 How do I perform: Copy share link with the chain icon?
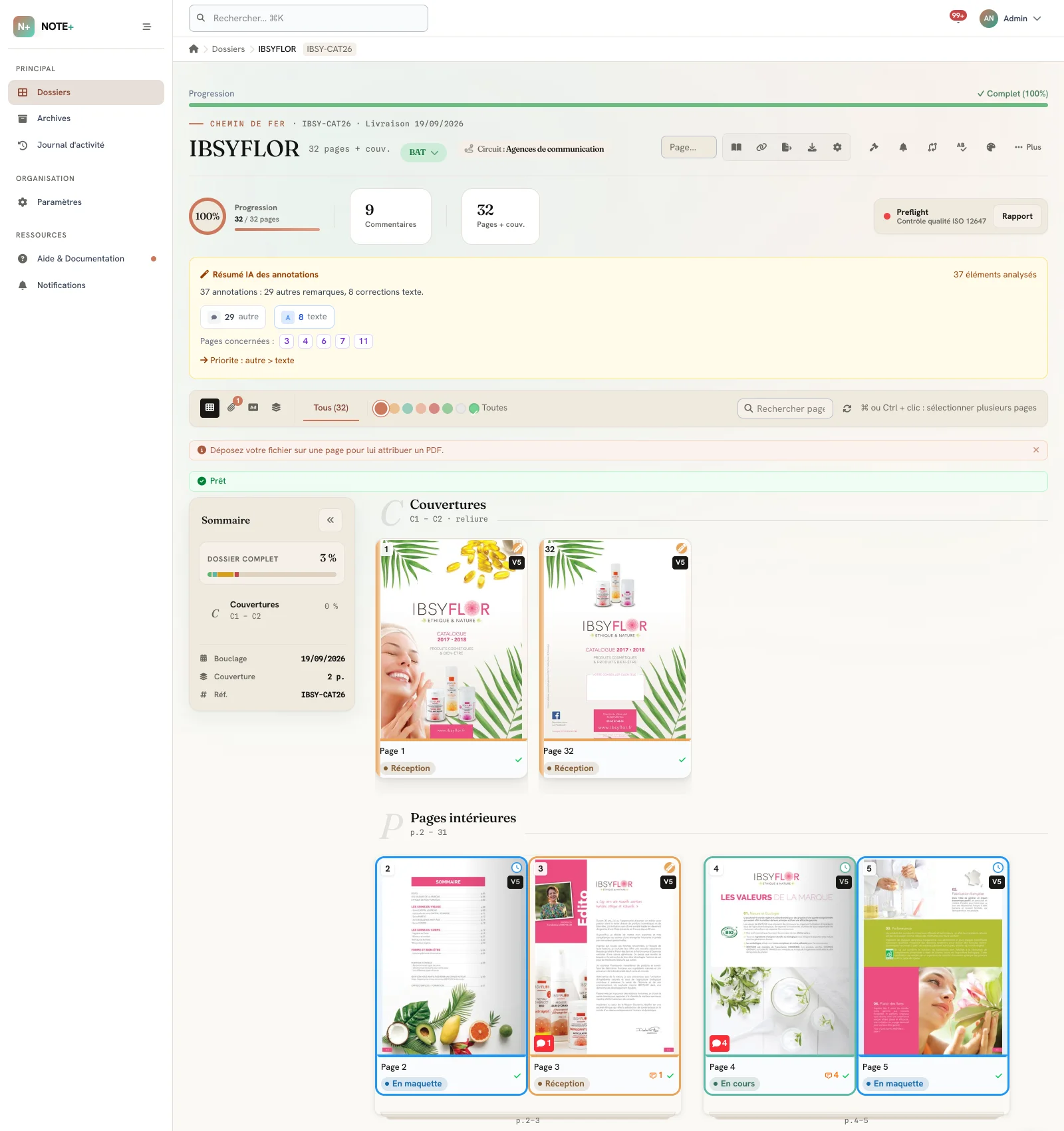(761, 147)
